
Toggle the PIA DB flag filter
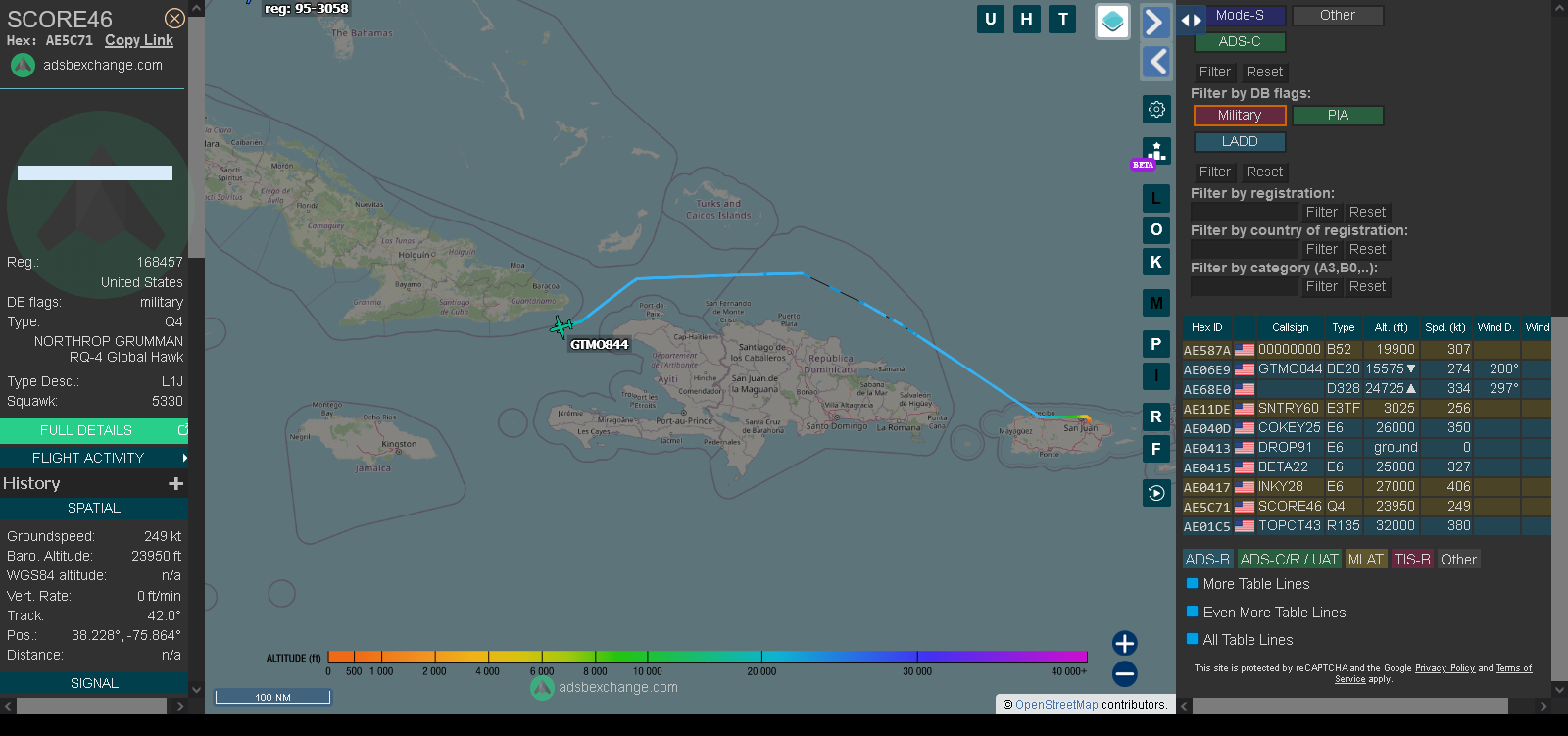(x=1338, y=116)
